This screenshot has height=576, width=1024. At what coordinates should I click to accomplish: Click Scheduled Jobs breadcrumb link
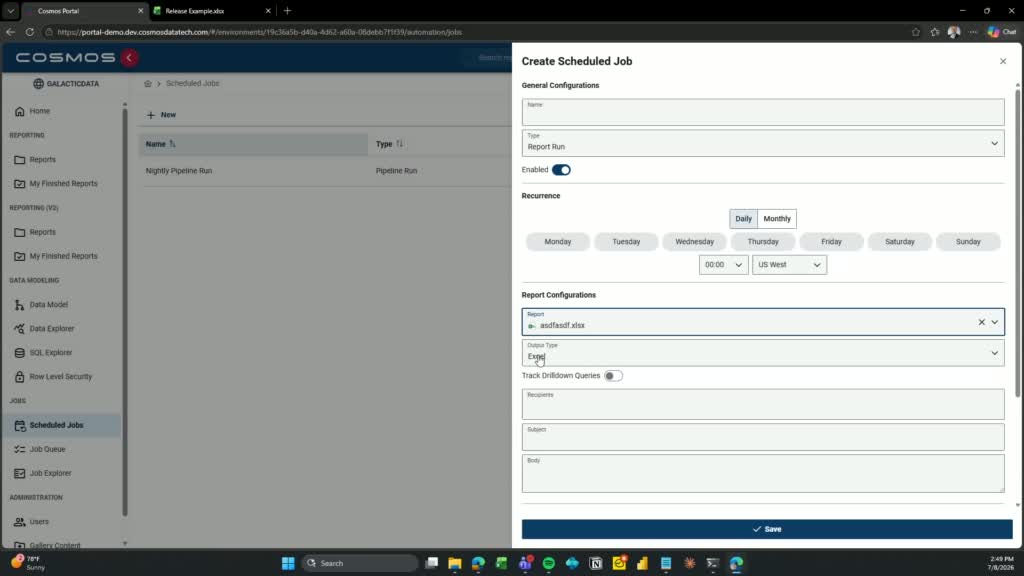click(x=193, y=84)
